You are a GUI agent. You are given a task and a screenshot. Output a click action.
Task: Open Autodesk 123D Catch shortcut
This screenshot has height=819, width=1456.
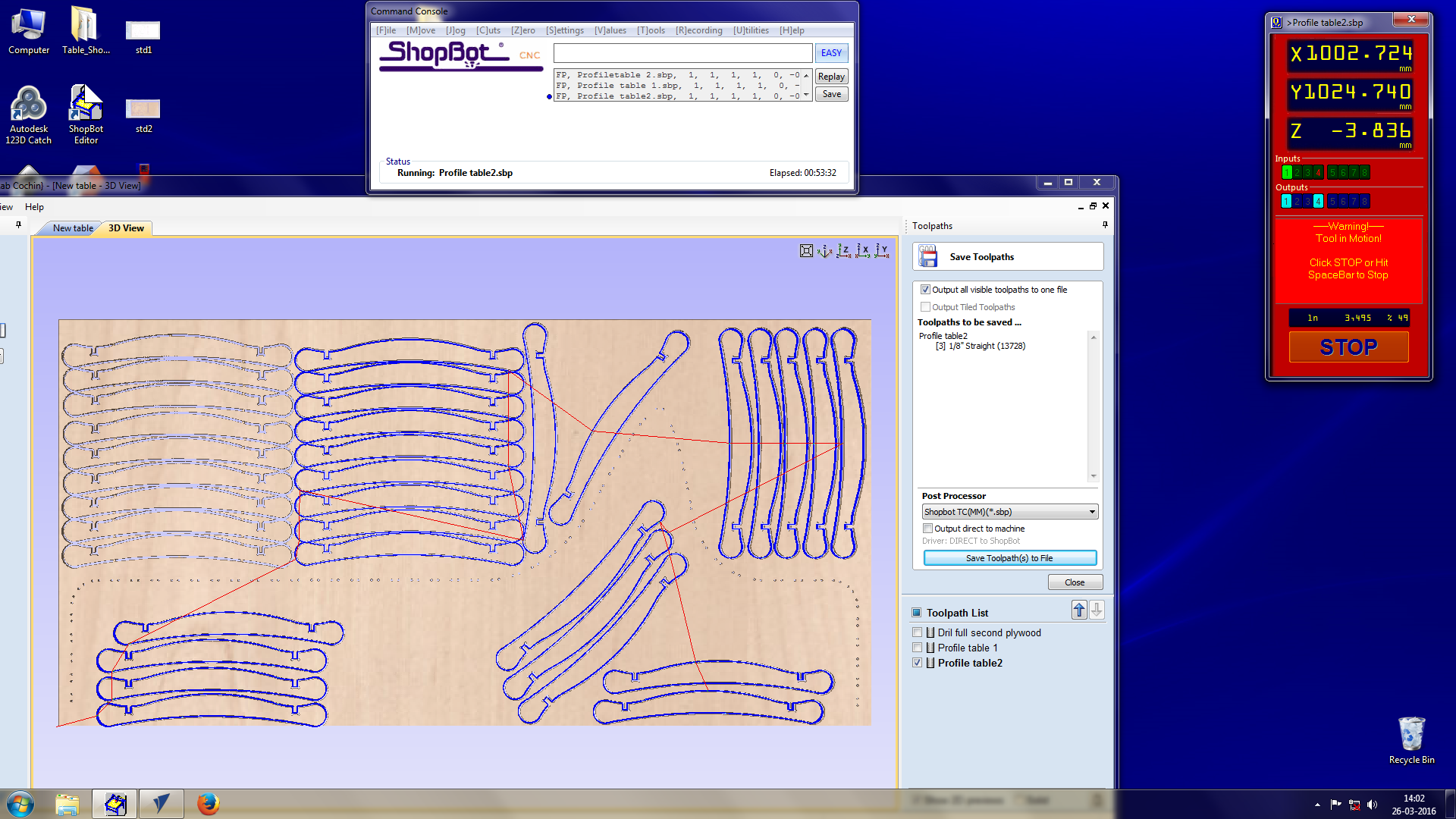(x=29, y=115)
